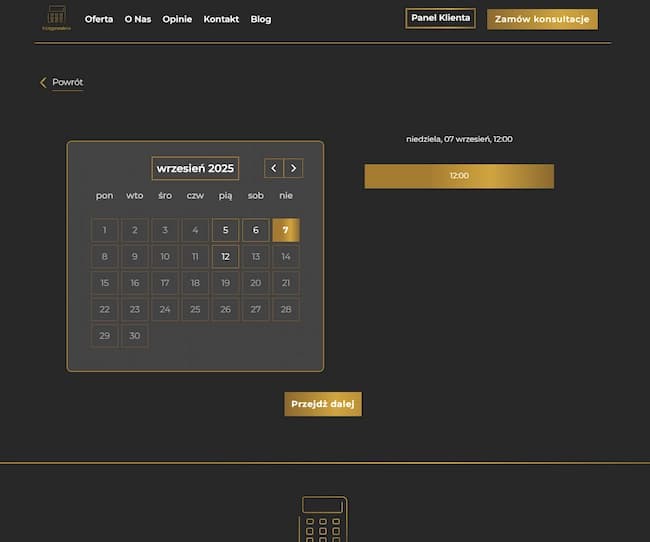Go to Opinie section
Viewport: 650px width, 542px height.
[177, 19]
